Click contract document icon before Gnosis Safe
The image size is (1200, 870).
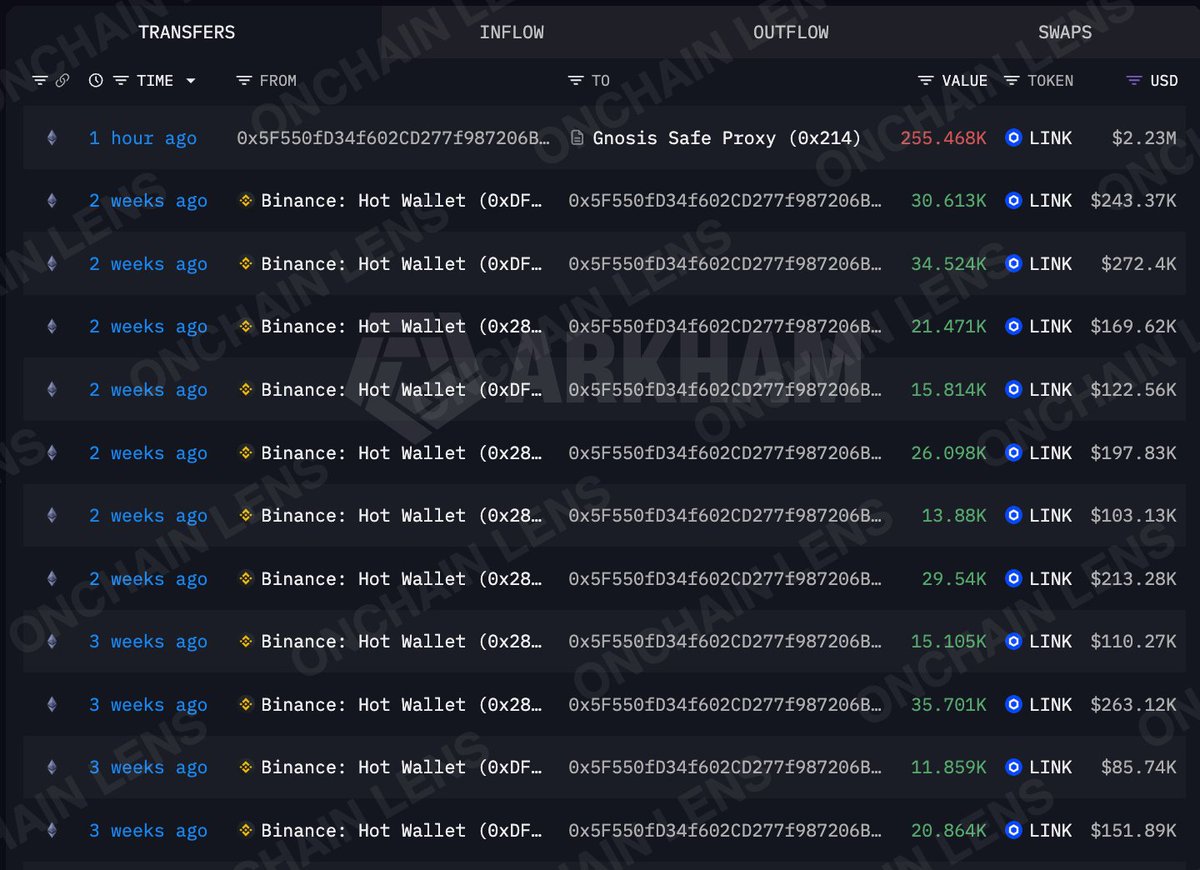577,138
